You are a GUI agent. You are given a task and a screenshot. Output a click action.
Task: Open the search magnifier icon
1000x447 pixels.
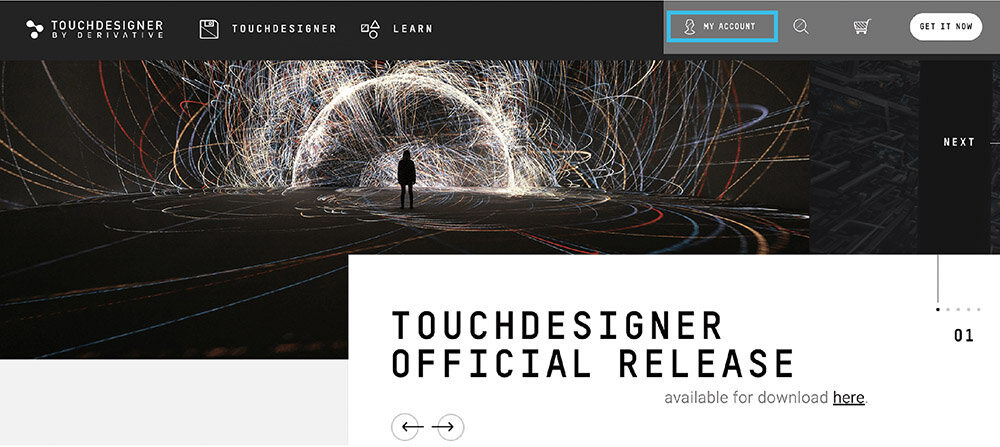pyautogui.click(x=801, y=26)
